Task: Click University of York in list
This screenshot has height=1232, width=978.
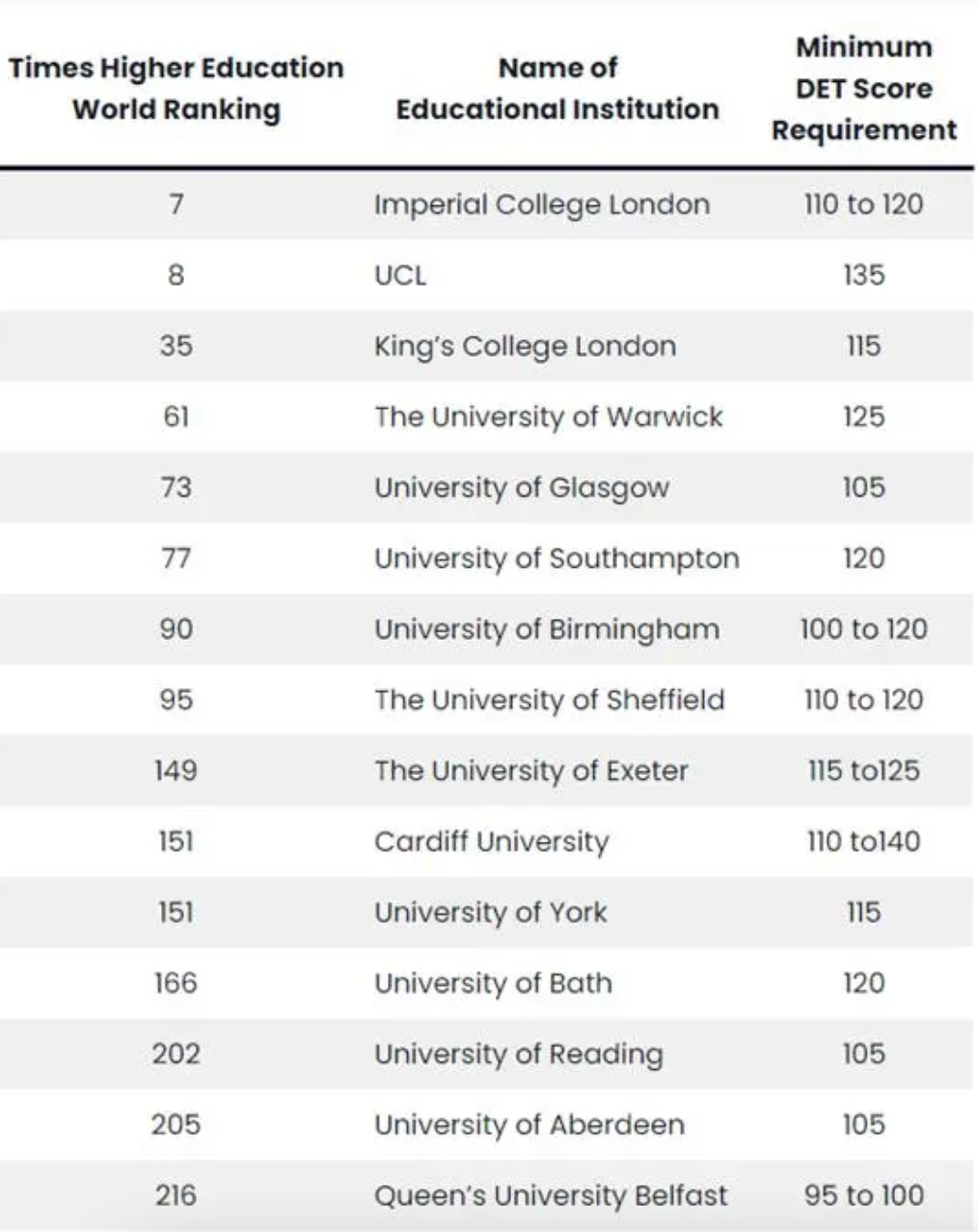Action: pos(490,912)
